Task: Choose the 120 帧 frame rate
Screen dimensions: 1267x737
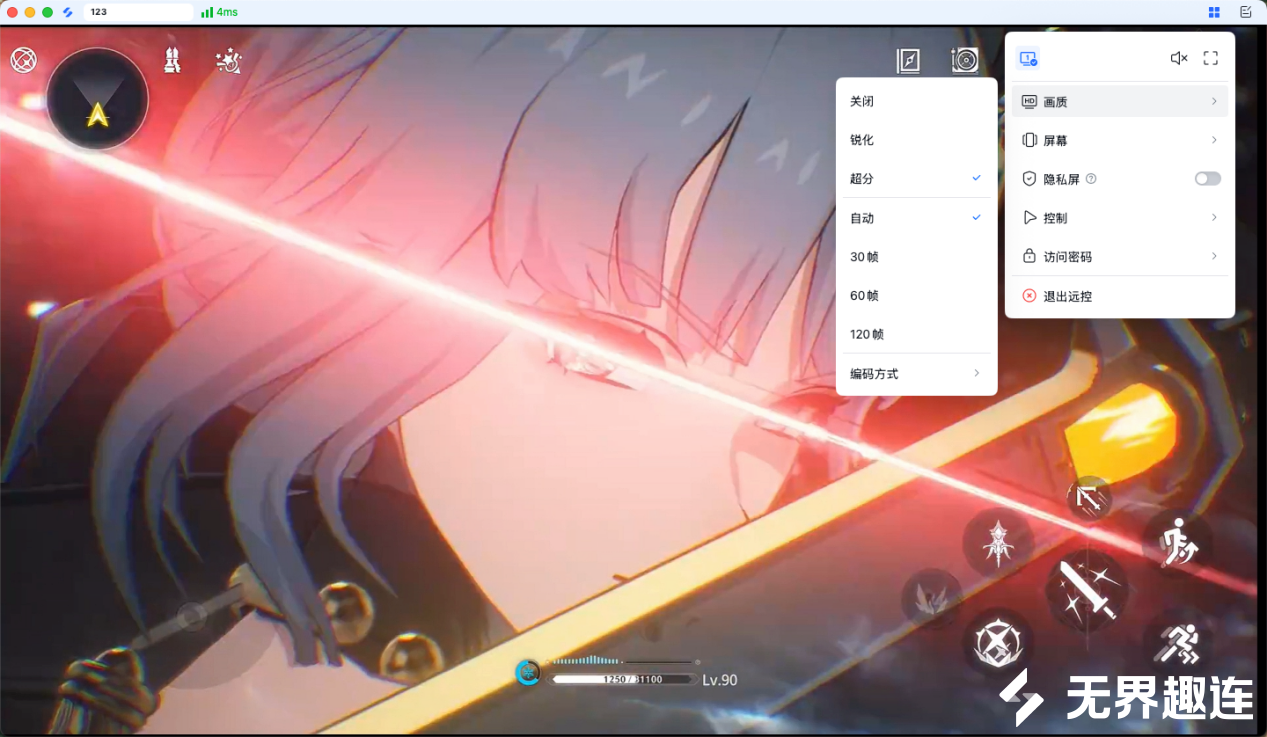Action: pyautogui.click(x=916, y=334)
